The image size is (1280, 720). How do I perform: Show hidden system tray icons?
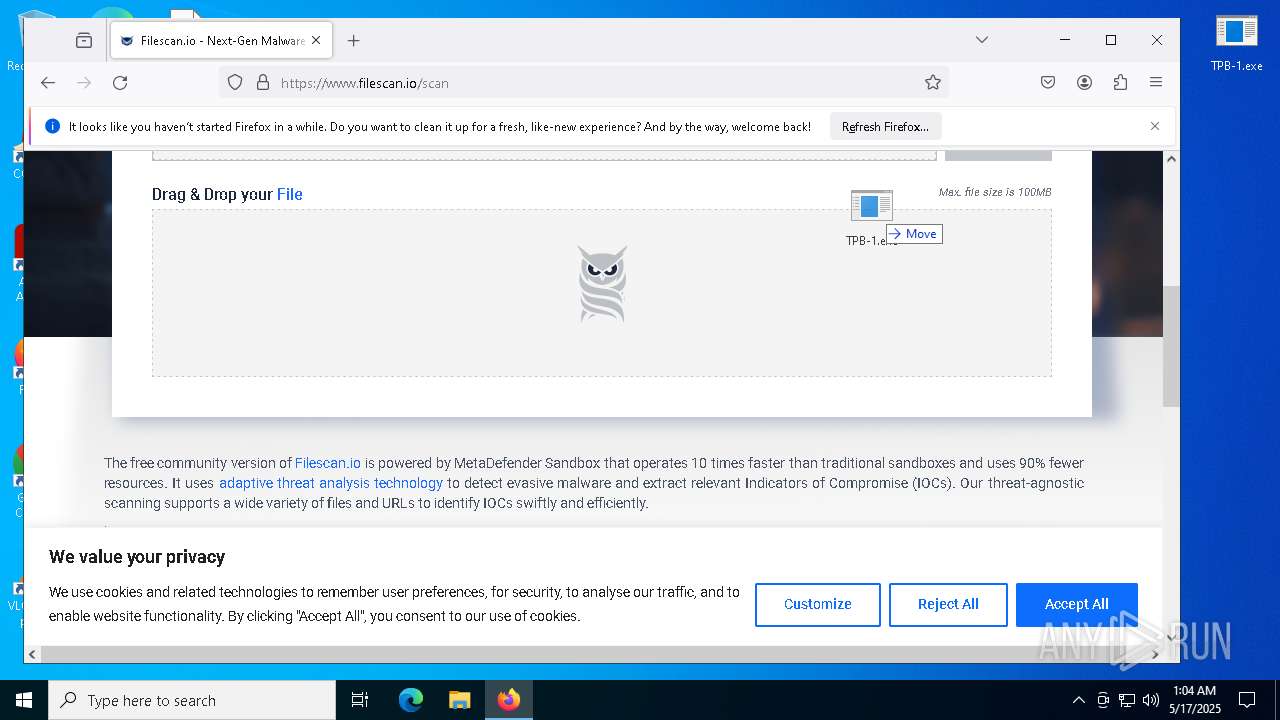click(x=1078, y=700)
